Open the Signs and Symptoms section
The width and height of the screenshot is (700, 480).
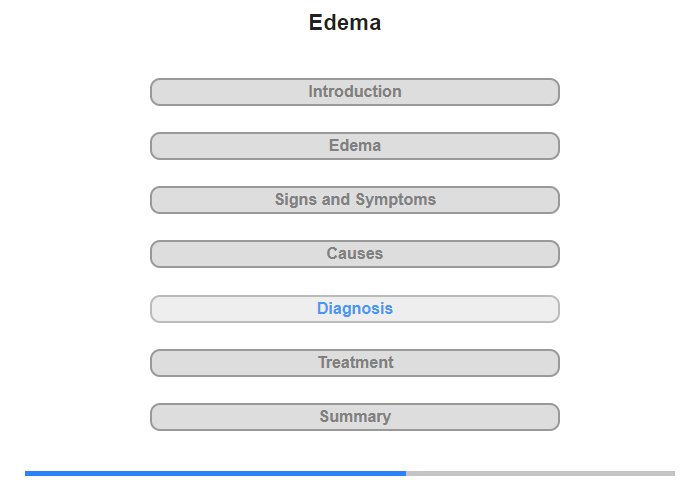(354, 200)
